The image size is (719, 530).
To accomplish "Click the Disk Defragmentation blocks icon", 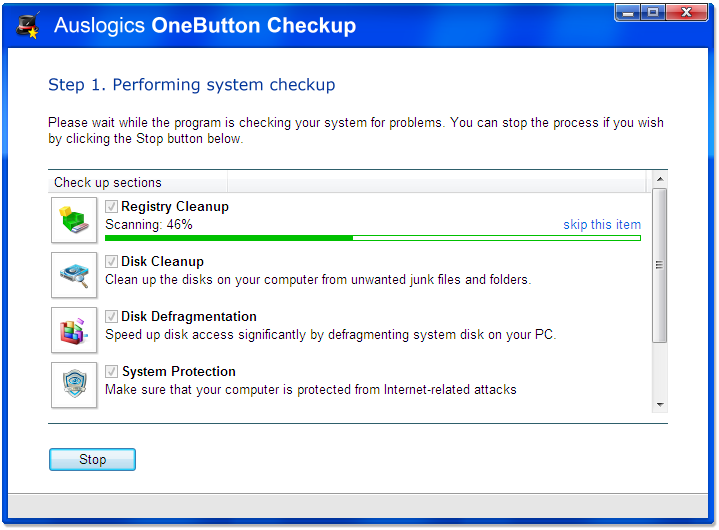I will [x=74, y=330].
